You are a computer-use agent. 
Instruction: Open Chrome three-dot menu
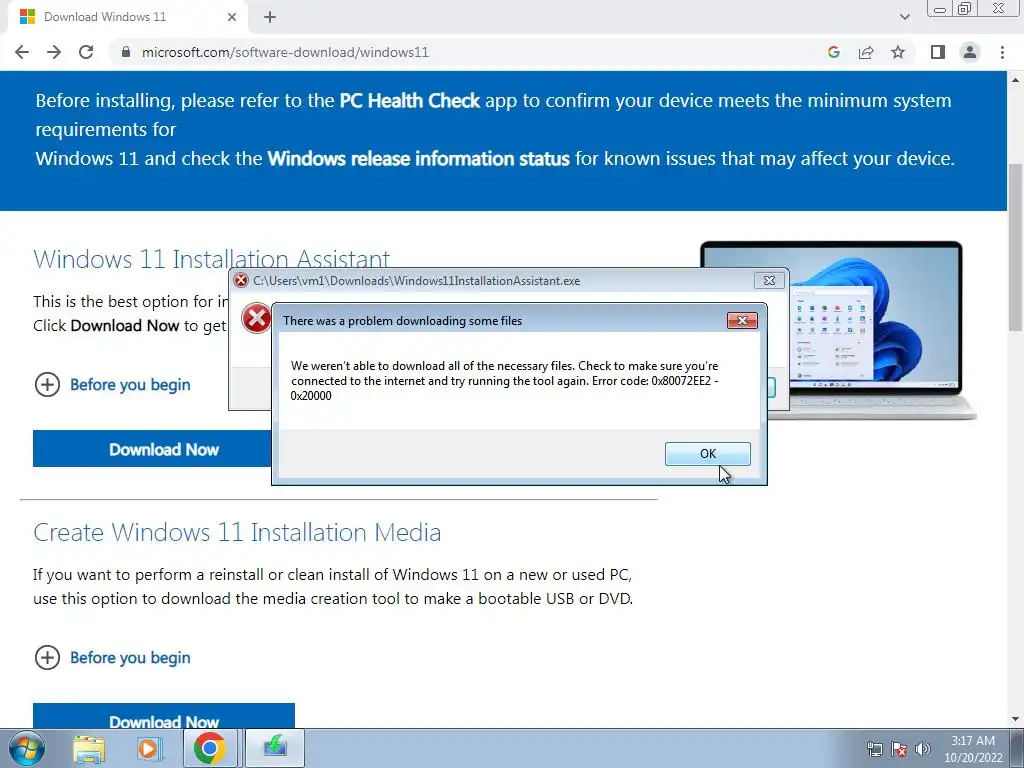(1002, 52)
